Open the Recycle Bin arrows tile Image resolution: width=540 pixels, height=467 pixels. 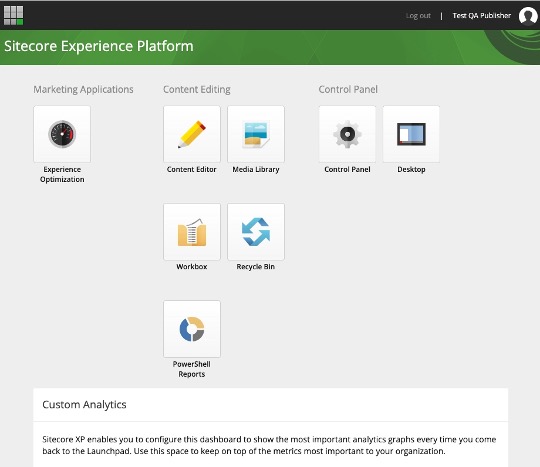point(256,232)
